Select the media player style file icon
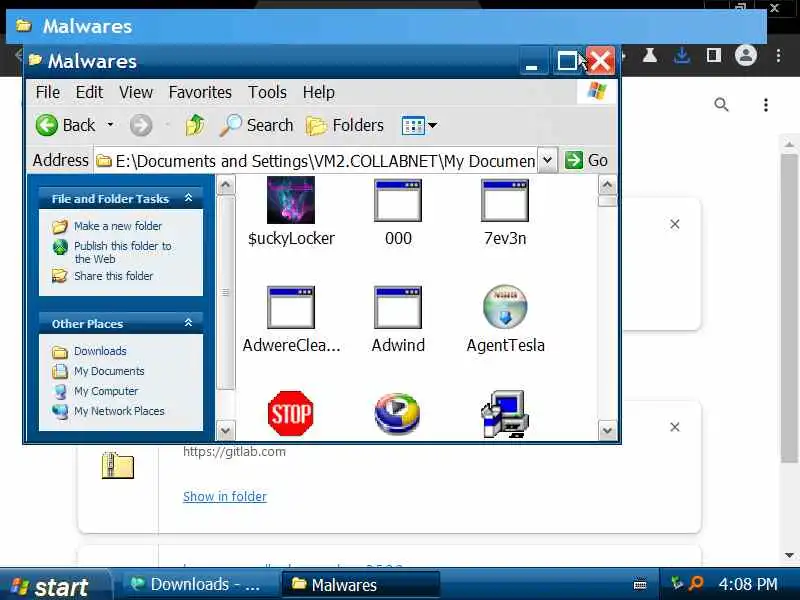The image size is (800, 600). [x=397, y=414]
